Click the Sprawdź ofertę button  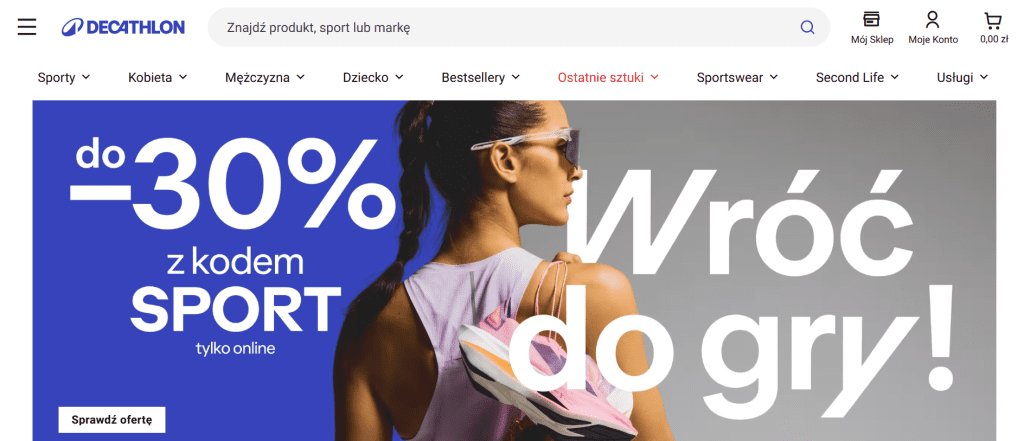(x=112, y=419)
